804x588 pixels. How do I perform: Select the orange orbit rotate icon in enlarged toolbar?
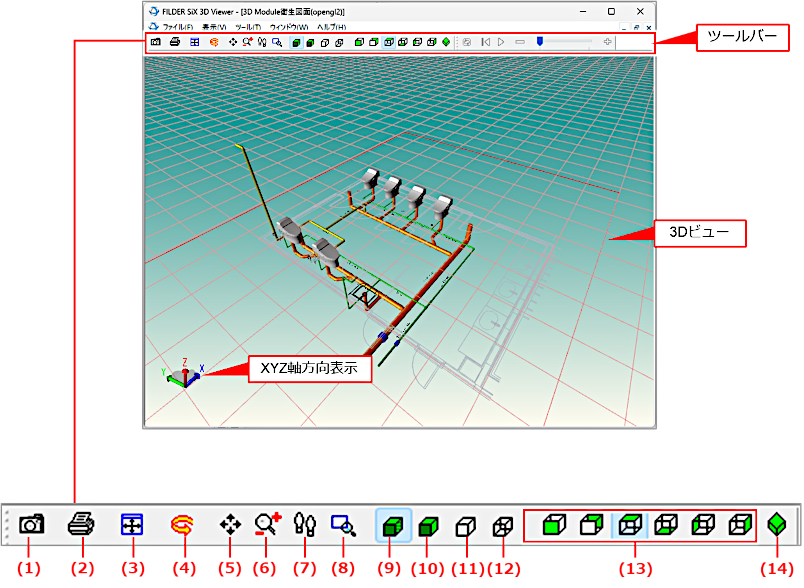[181, 524]
